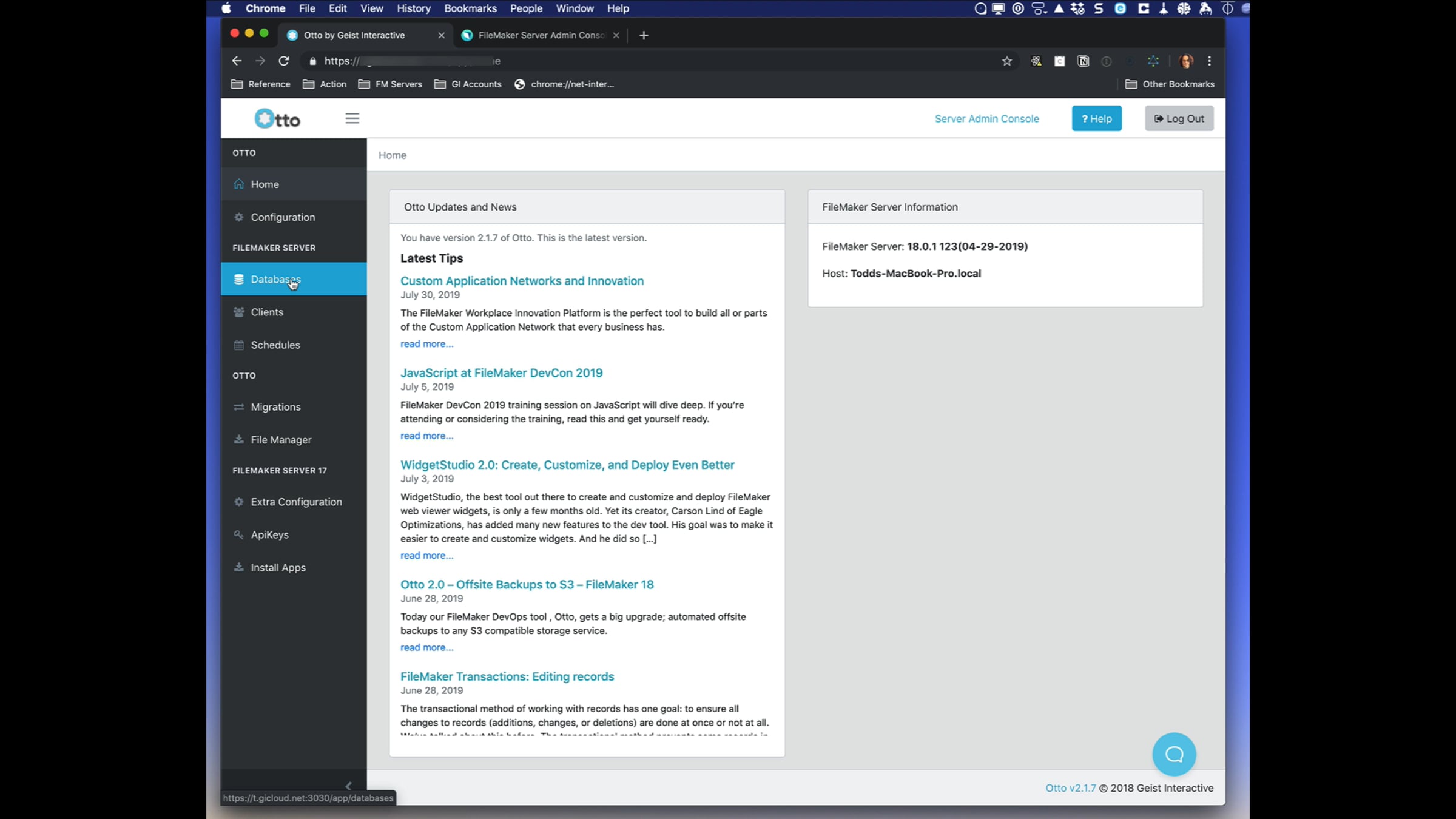
Task: Open the Schedules section
Action: [x=294, y=345]
